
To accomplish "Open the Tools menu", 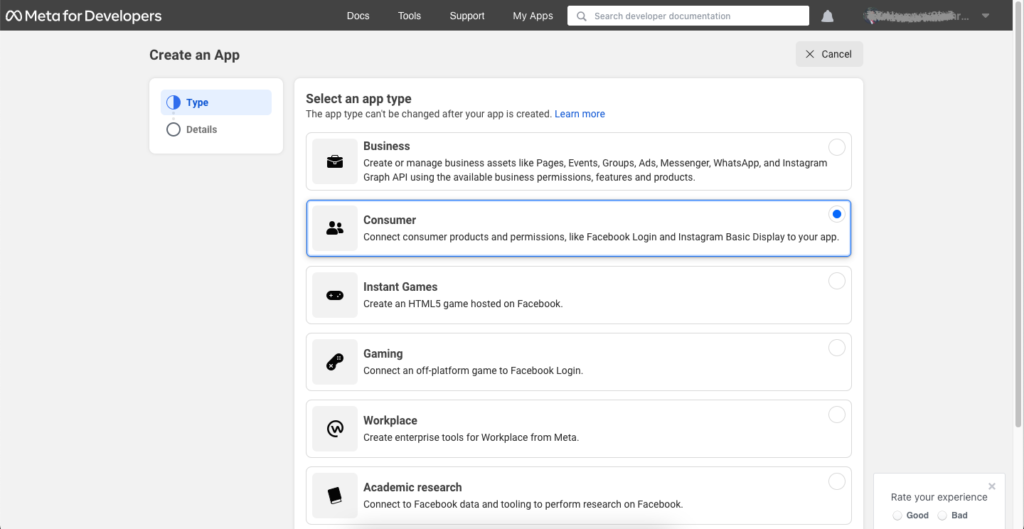I will [409, 16].
